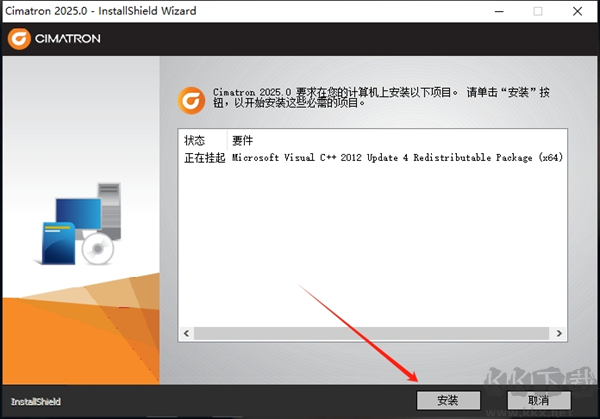Minimize the InstallShield Wizard window
Image resolution: width=600 pixels, height=419 pixels.
point(499,11)
